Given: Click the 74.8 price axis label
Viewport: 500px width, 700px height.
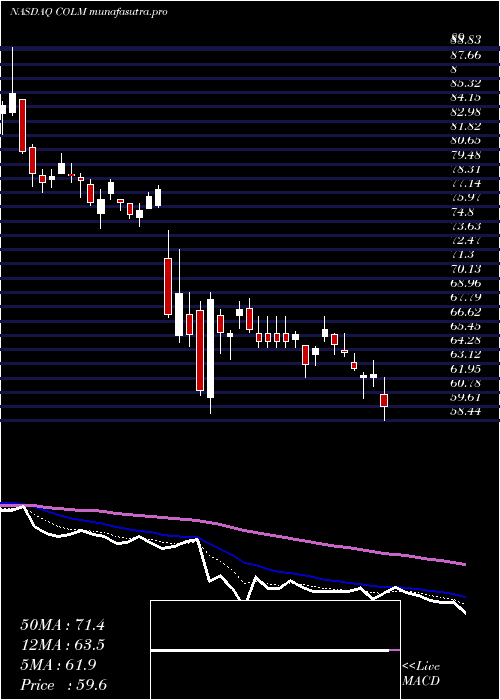Looking at the screenshot, I should (462, 212).
